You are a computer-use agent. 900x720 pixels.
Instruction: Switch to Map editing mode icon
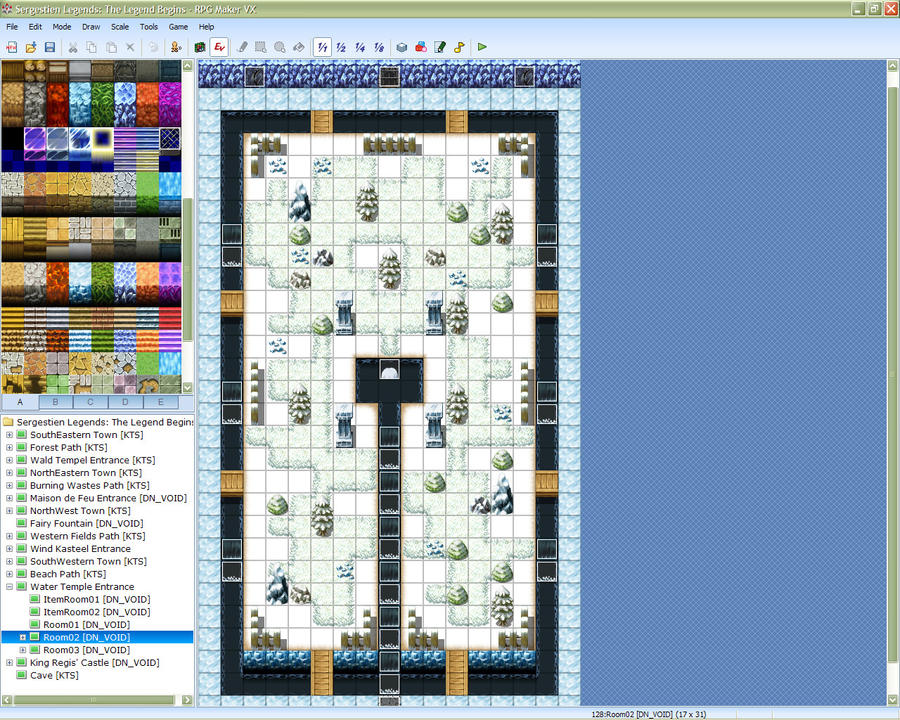click(200, 47)
